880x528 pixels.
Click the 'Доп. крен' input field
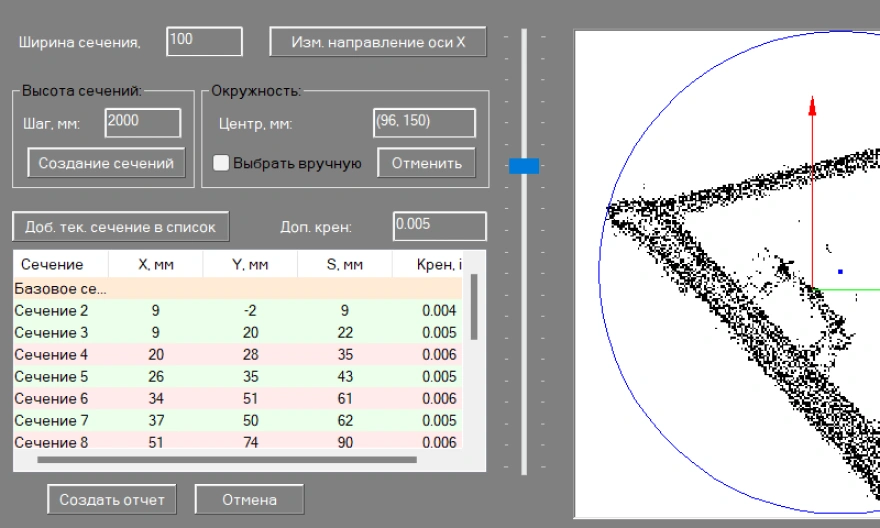tap(440, 226)
